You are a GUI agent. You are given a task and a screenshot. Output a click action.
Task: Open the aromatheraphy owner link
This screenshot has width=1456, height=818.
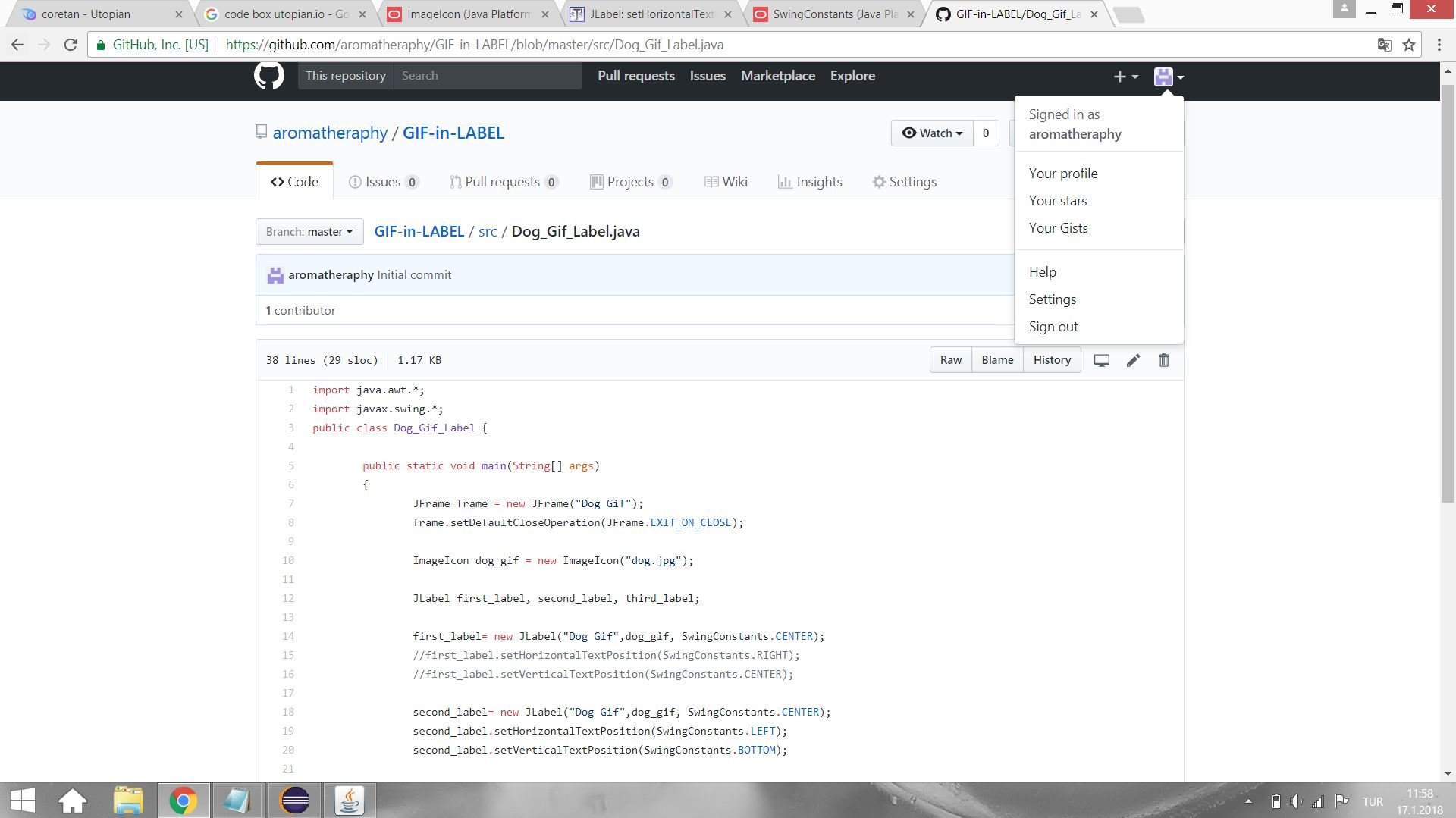(x=330, y=133)
